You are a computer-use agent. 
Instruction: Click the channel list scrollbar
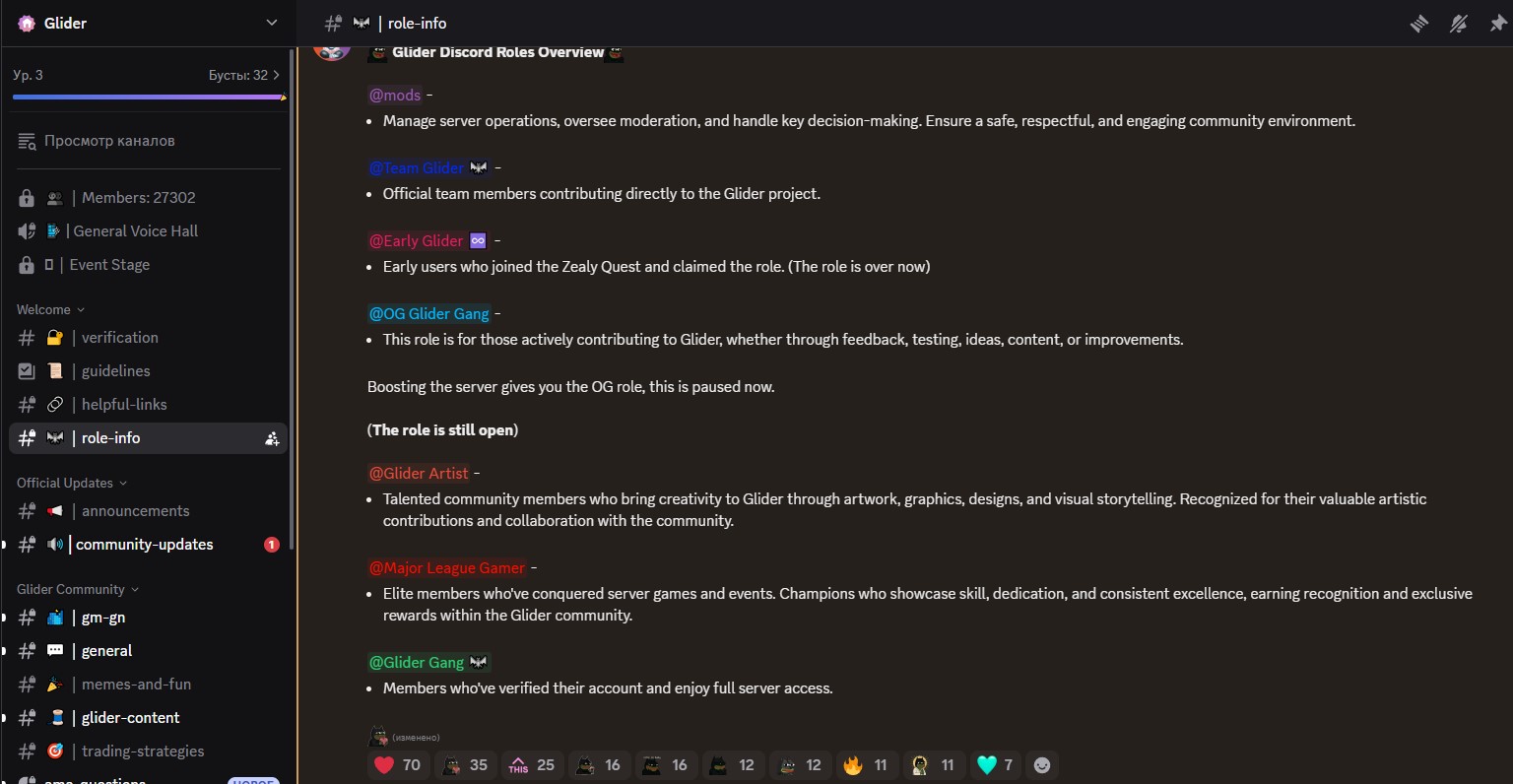coord(292,295)
